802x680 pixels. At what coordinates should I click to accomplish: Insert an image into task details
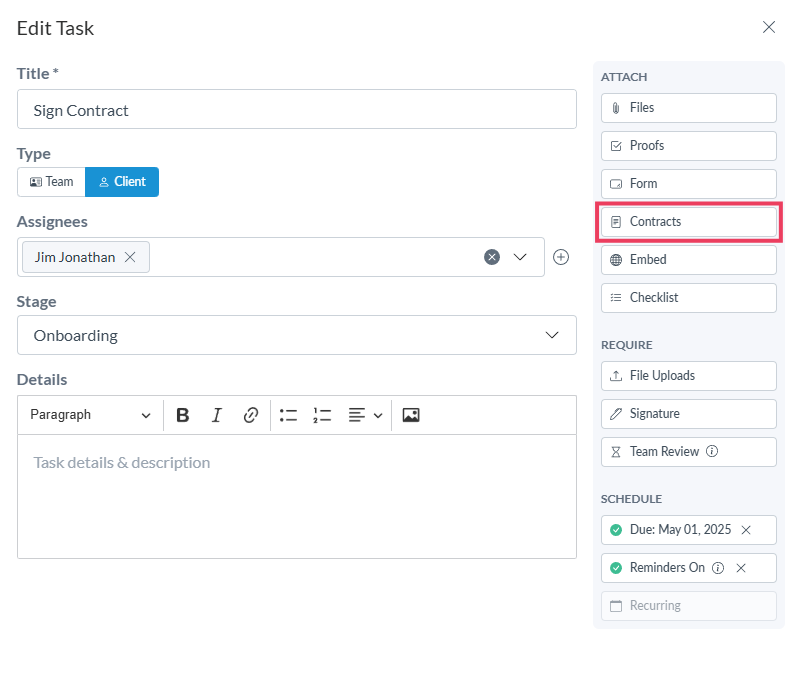(x=411, y=415)
